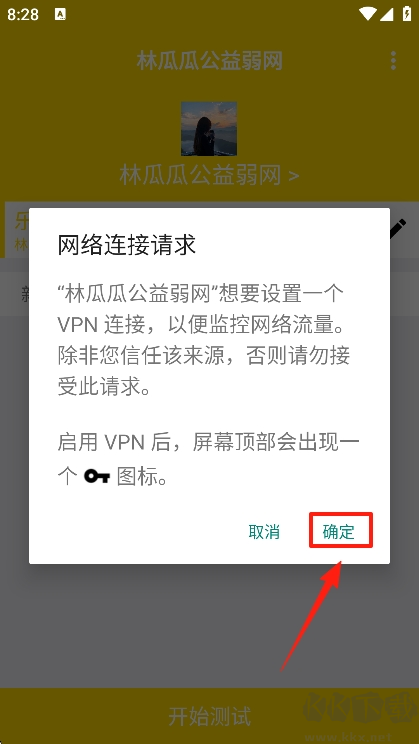The image size is (419, 744).
Task: Open the three-dot overflow menu
Action: [x=393, y=61]
